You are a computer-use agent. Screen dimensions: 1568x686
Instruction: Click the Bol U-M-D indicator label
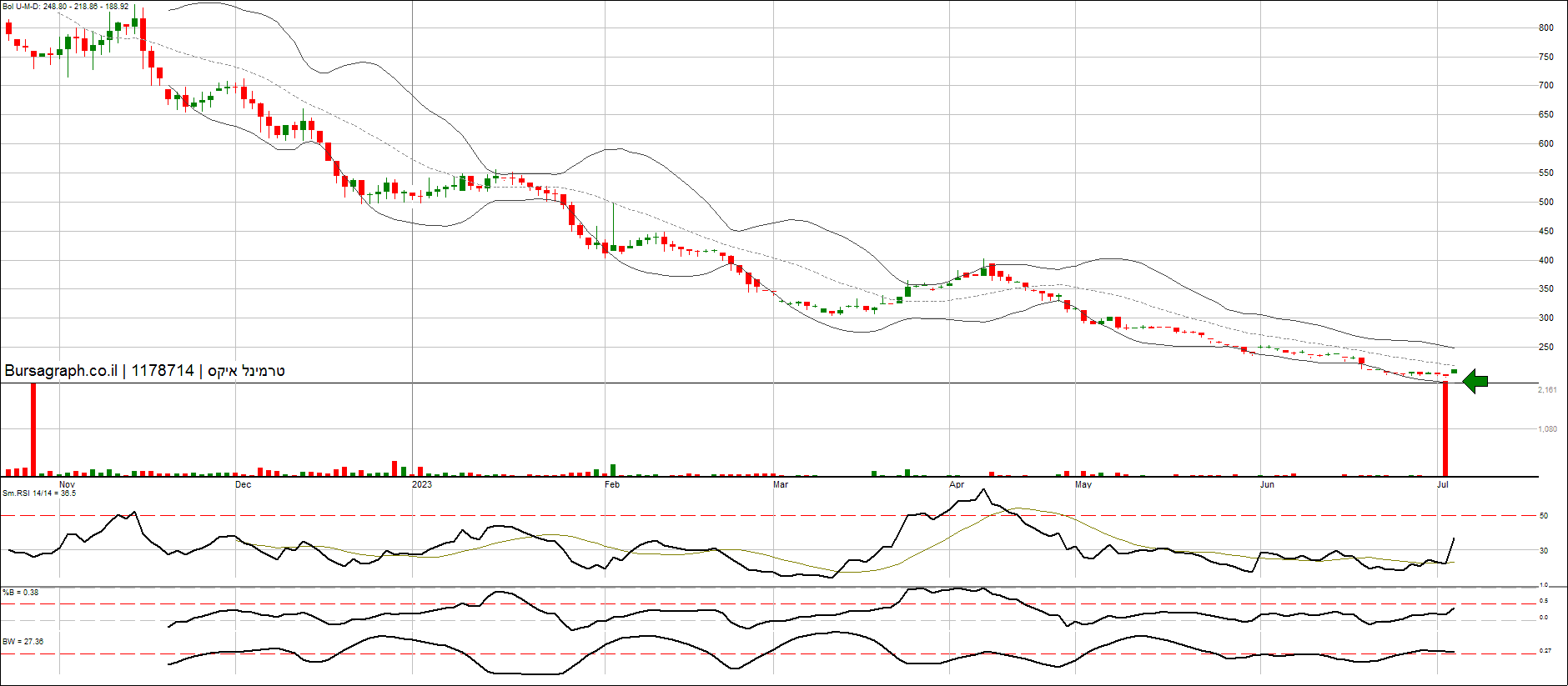click(65, 7)
